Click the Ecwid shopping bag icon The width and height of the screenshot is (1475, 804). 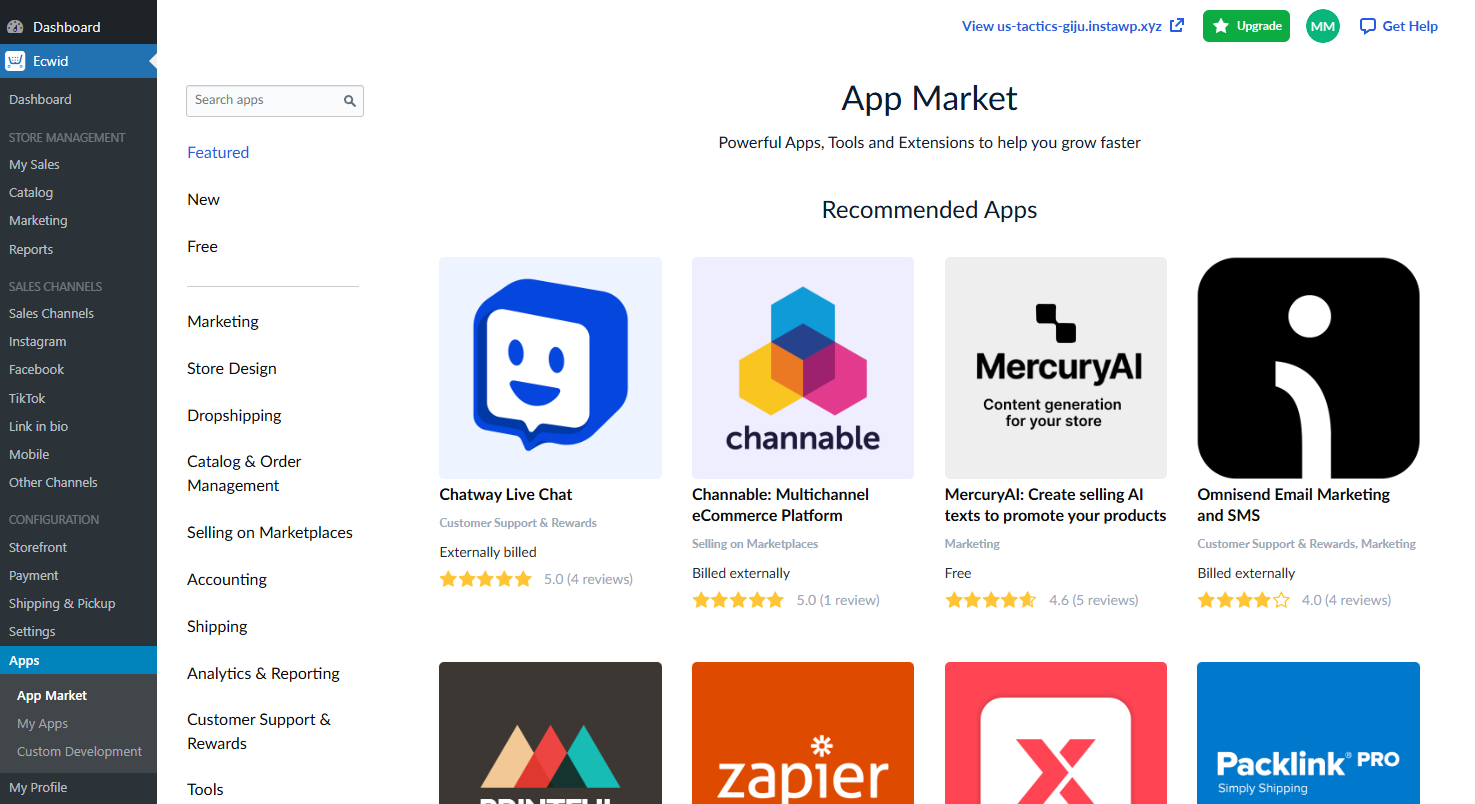(15, 61)
